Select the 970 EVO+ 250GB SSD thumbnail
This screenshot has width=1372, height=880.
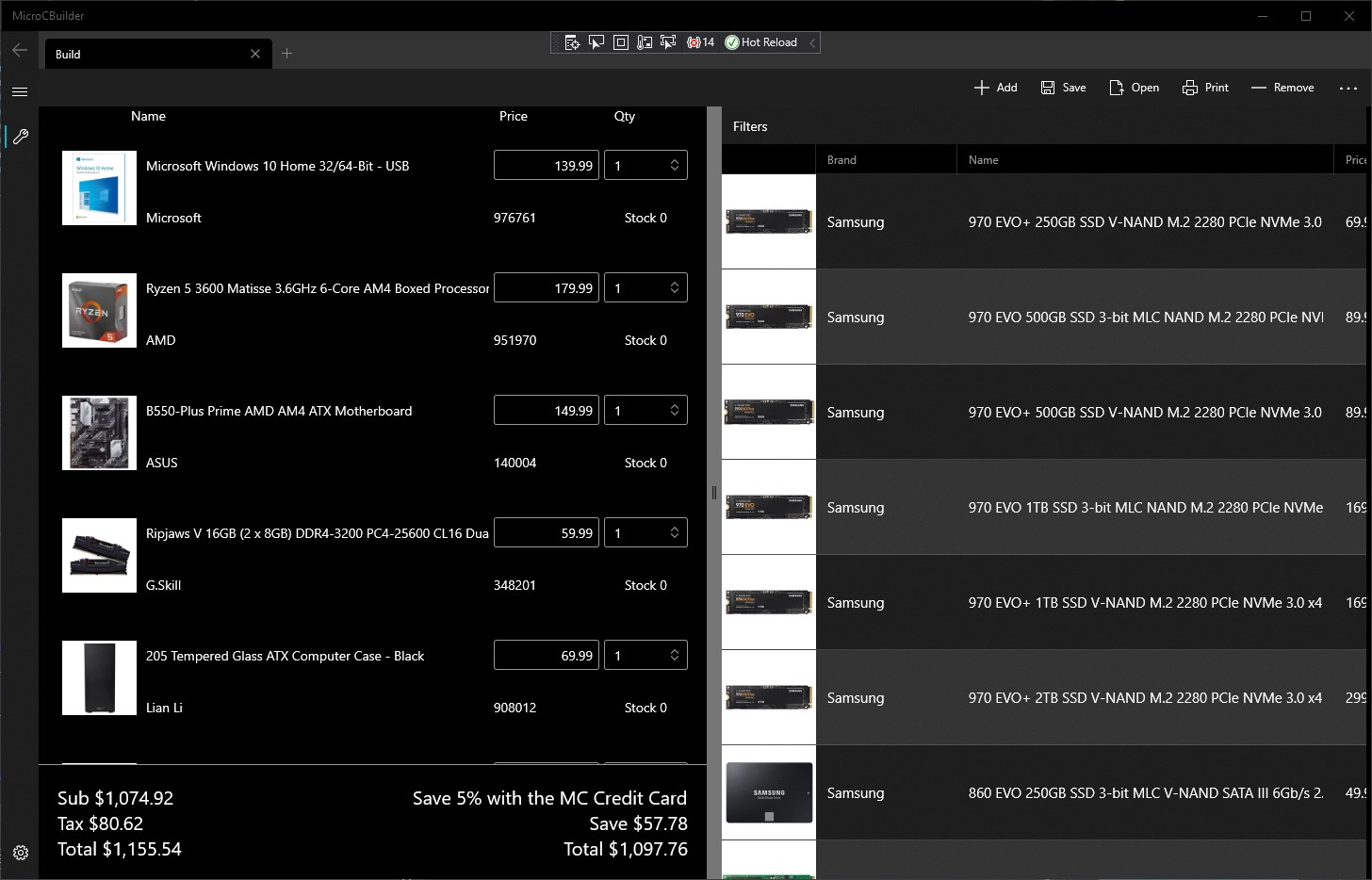point(769,221)
